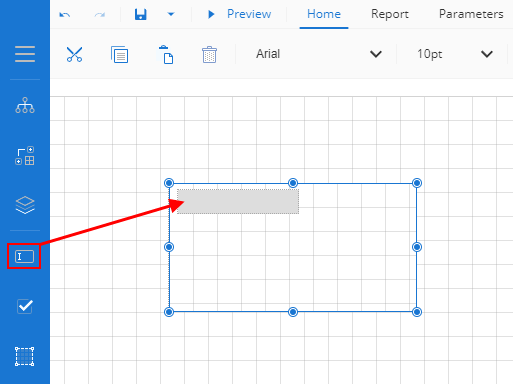This screenshot has height=384, width=513.
Task: Open the Report Explorer tree icon
Action: click(25, 105)
